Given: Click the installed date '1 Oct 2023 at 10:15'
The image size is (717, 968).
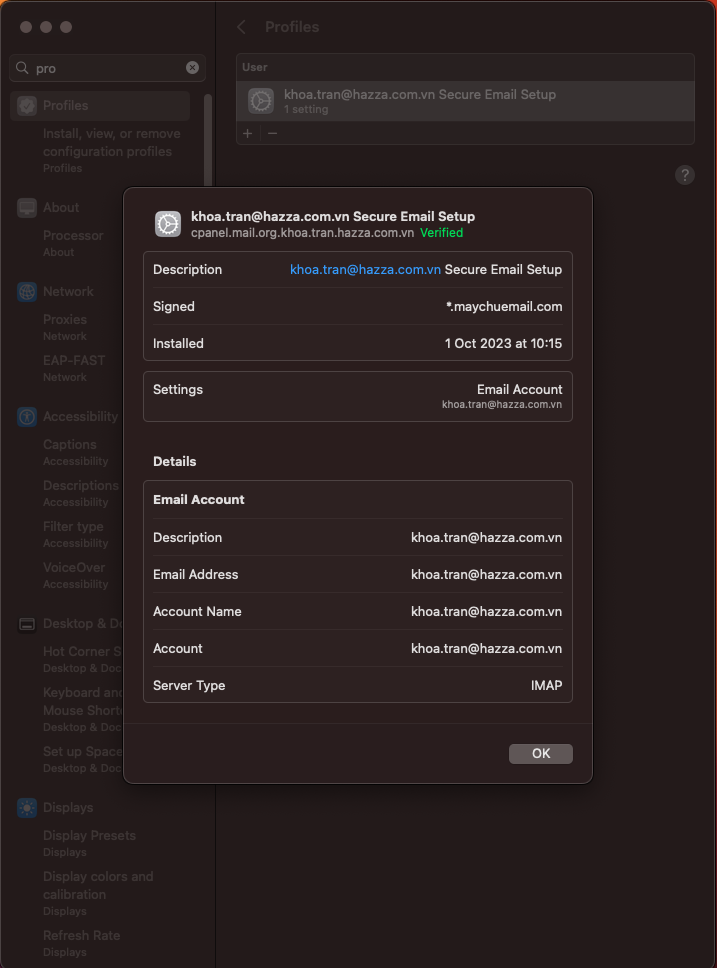Looking at the screenshot, I should coord(503,344).
